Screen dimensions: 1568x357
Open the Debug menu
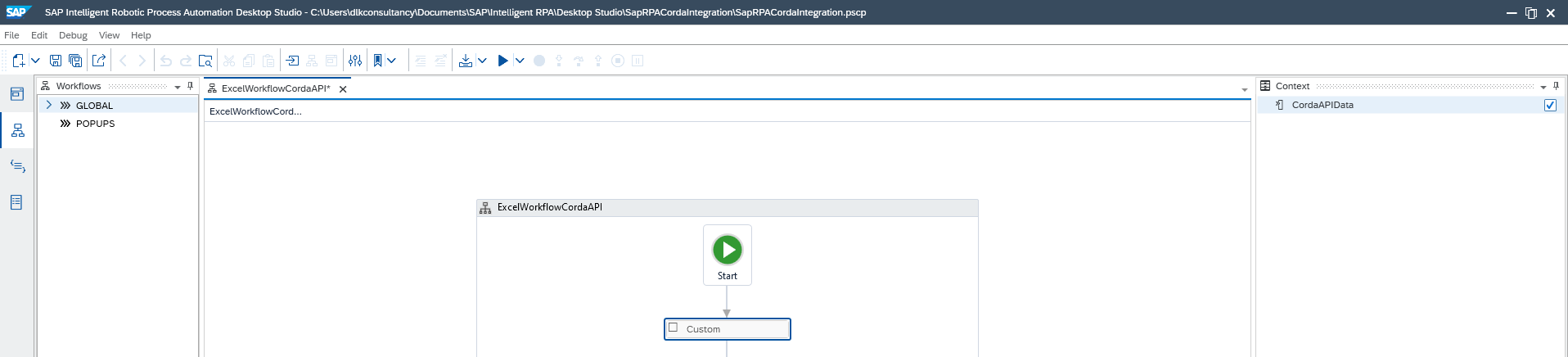coord(73,35)
